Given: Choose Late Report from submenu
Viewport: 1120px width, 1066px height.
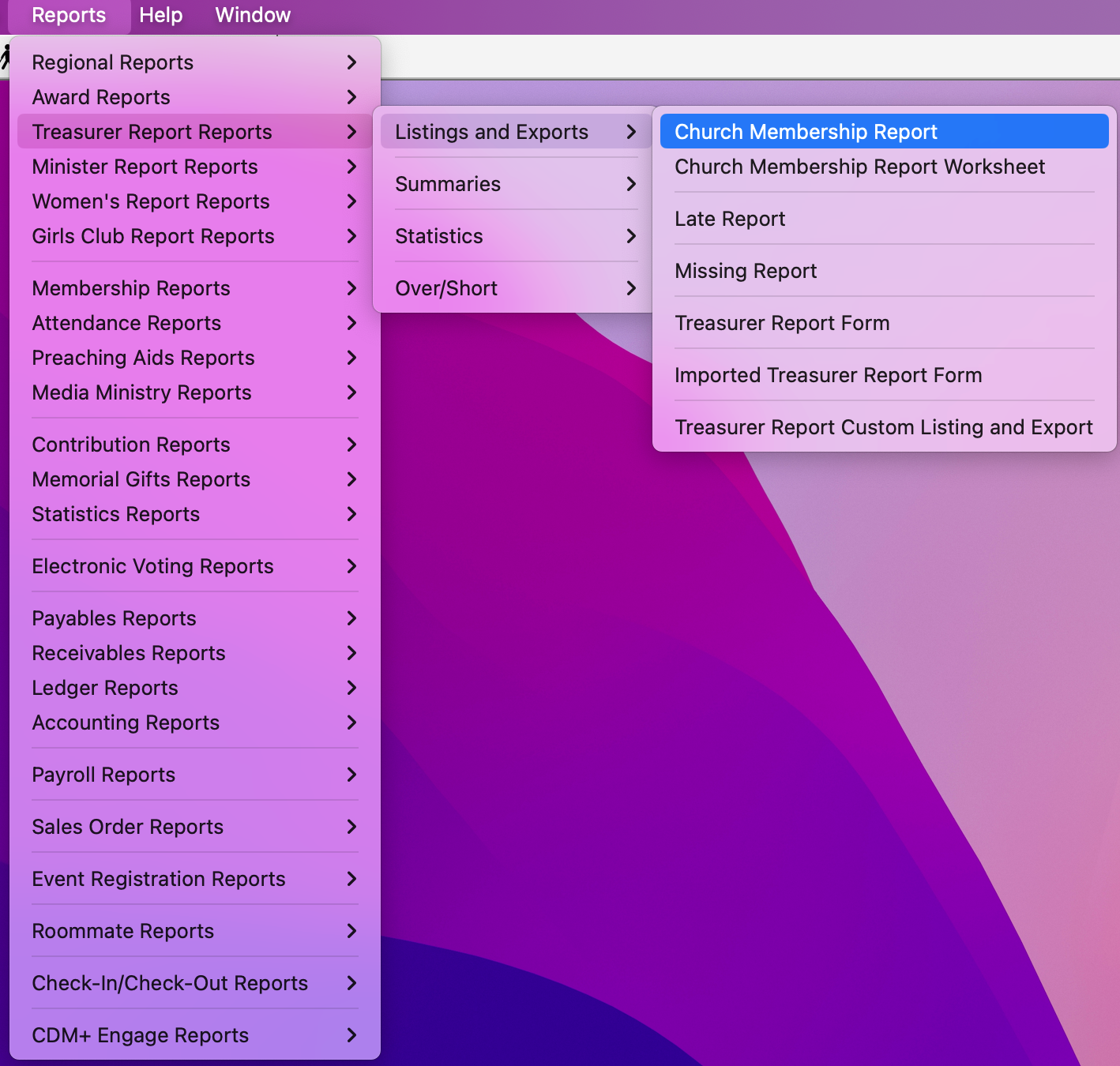Looking at the screenshot, I should tap(730, 219).
